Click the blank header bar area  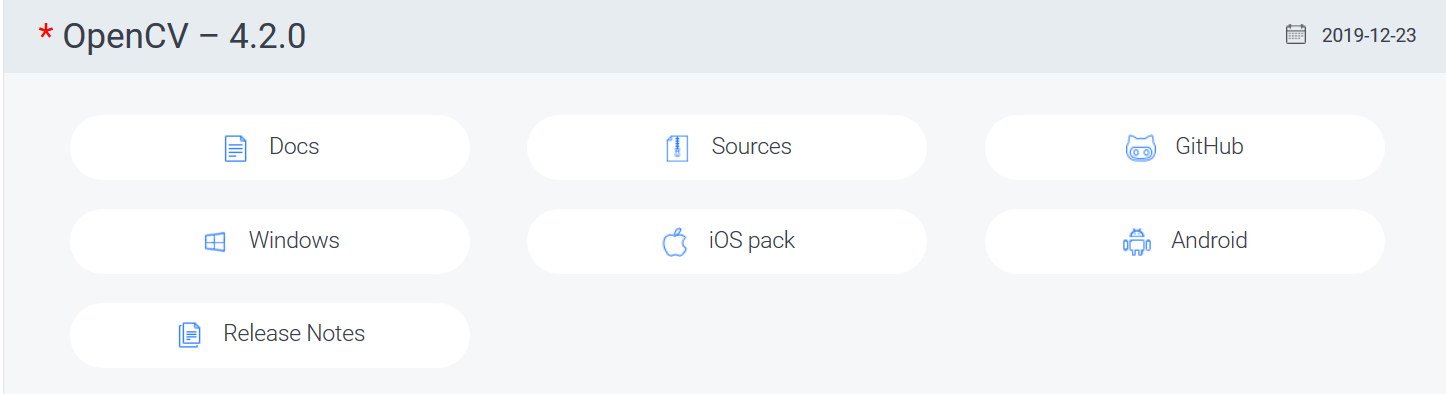[790, 36]
